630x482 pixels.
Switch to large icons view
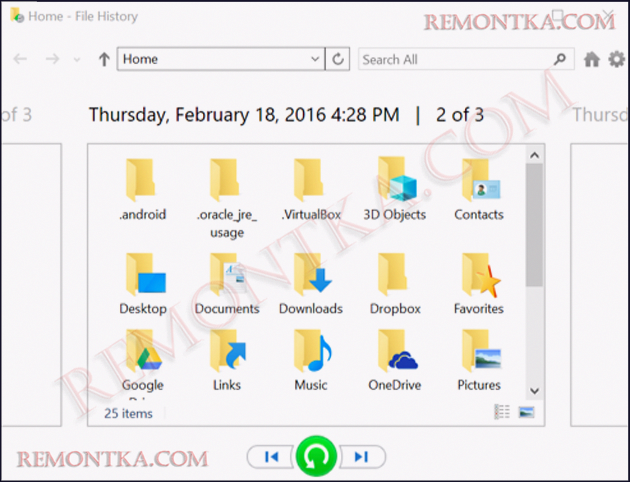pyautogui.click(x=526, y=412)
